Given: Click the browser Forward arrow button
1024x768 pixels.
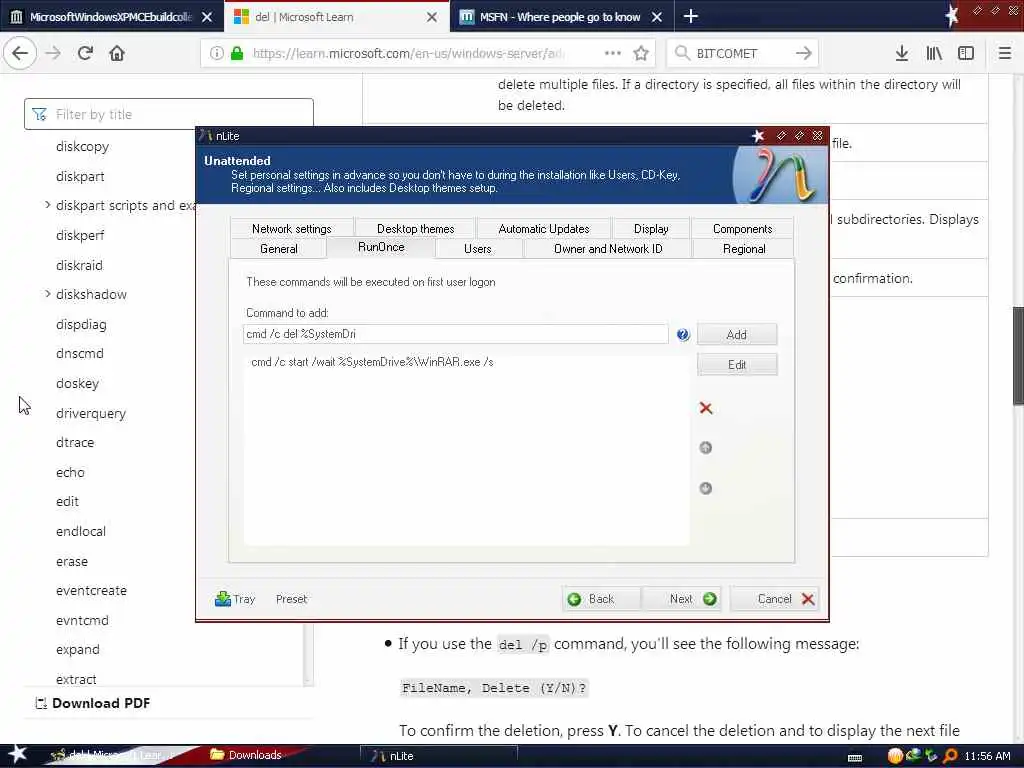Looking at the screenshot, I should 53,53.
